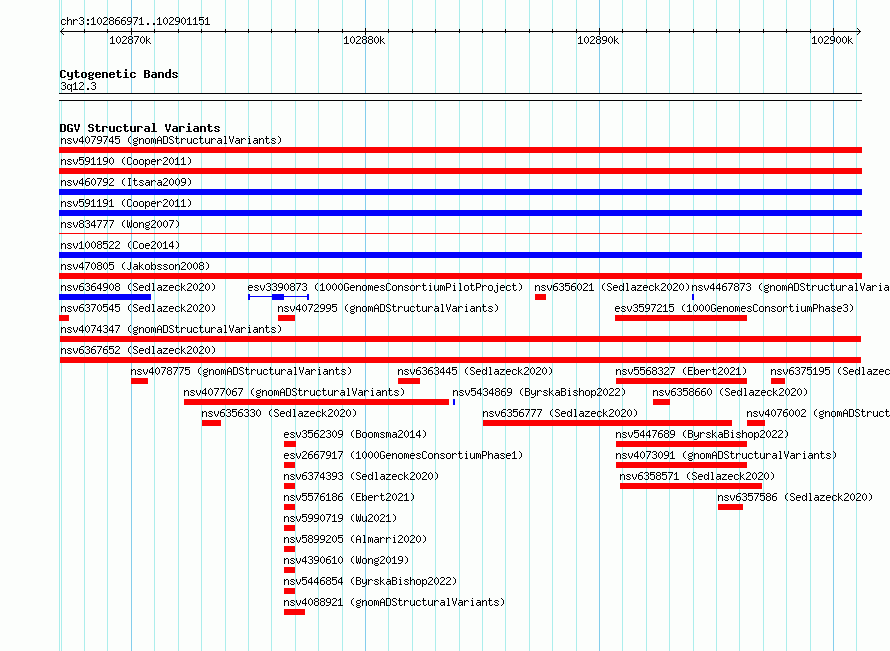Select nsv6358571 (Sedlazeck2020) label
The width and height of the screenshot is (890, 651).
[x=697, y=476]
